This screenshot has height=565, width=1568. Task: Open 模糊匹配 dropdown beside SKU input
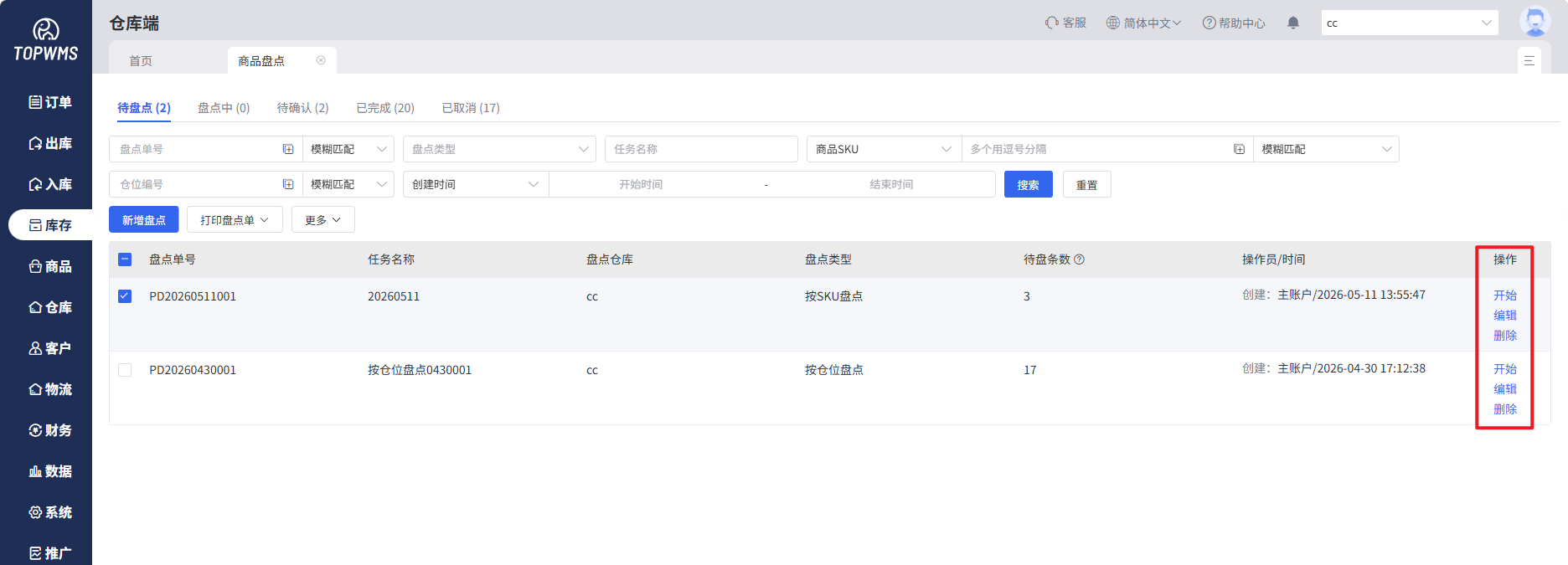coord(1326,149)
